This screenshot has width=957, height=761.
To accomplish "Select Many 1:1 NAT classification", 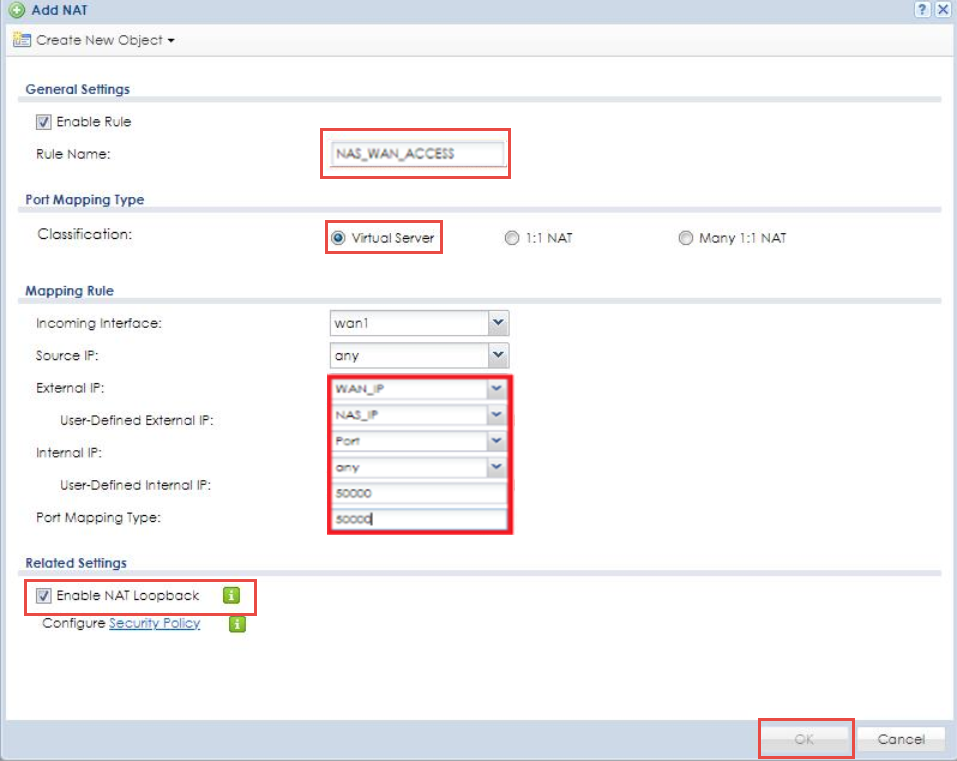I will pyautogui.click(x=685, y=238).
